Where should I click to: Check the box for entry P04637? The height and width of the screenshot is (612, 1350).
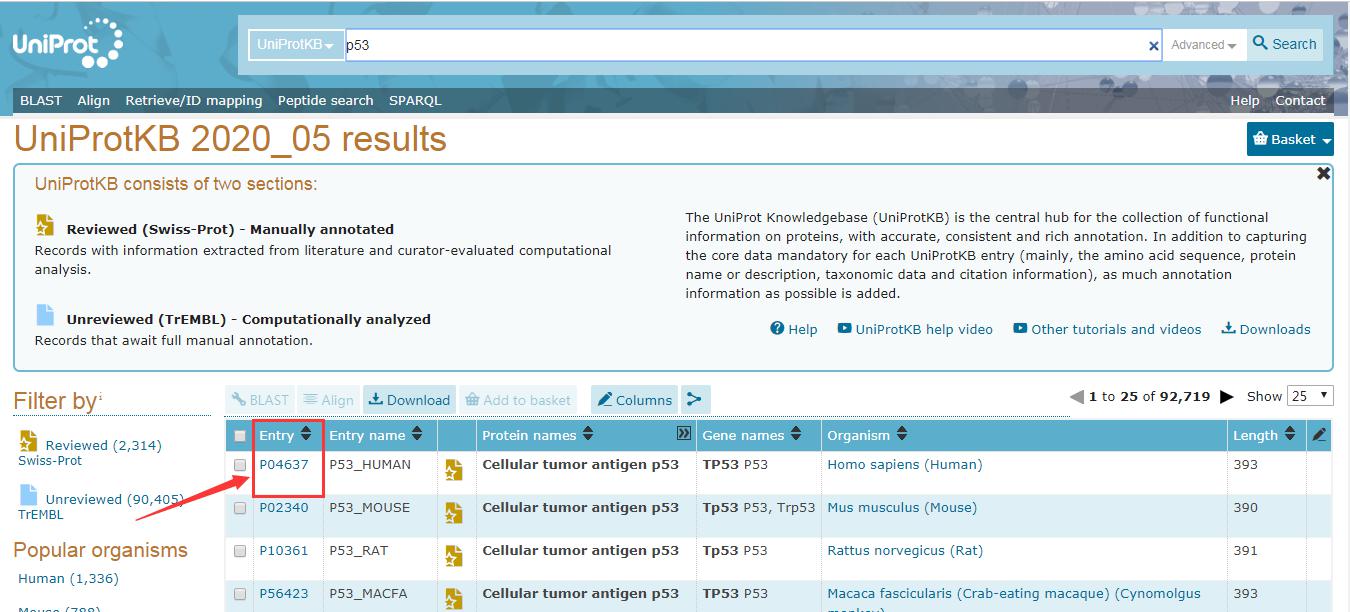point(240,465)
